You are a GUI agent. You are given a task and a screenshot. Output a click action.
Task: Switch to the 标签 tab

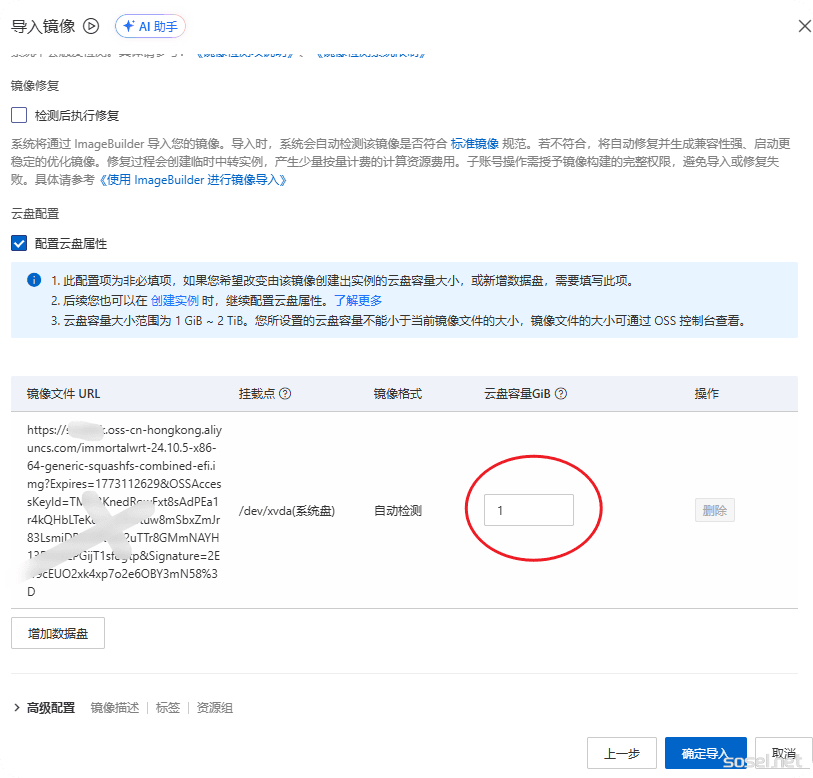(167, 707)
